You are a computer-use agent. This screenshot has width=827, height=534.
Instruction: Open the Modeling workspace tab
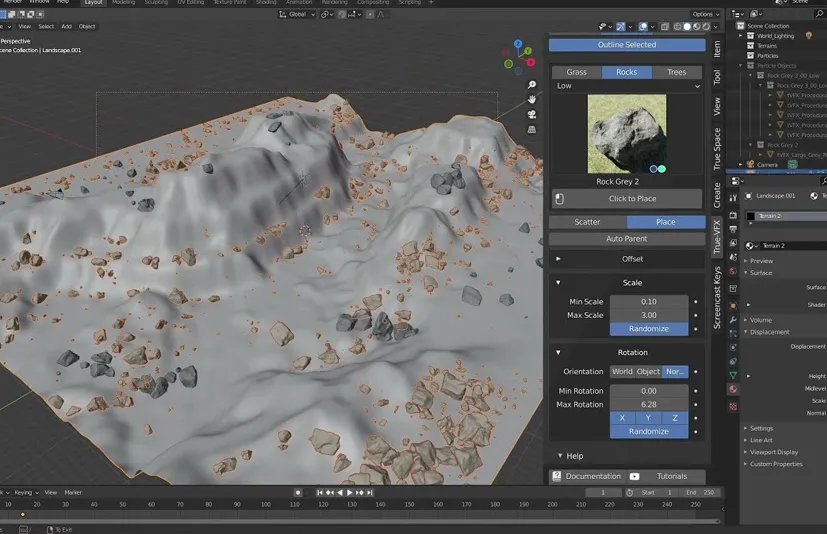pyautogui.click(x=123, y=3)
